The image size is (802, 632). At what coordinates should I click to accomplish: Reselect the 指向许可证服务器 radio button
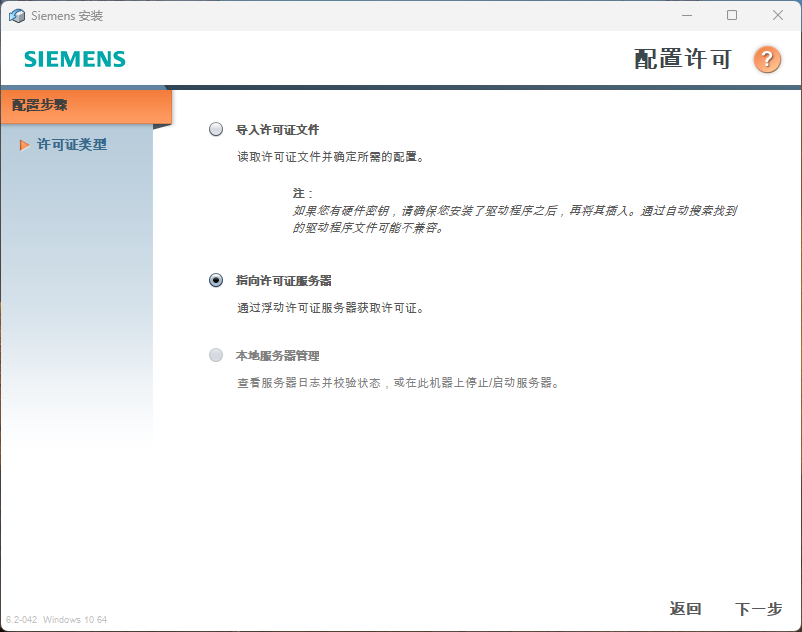(215, 280)
